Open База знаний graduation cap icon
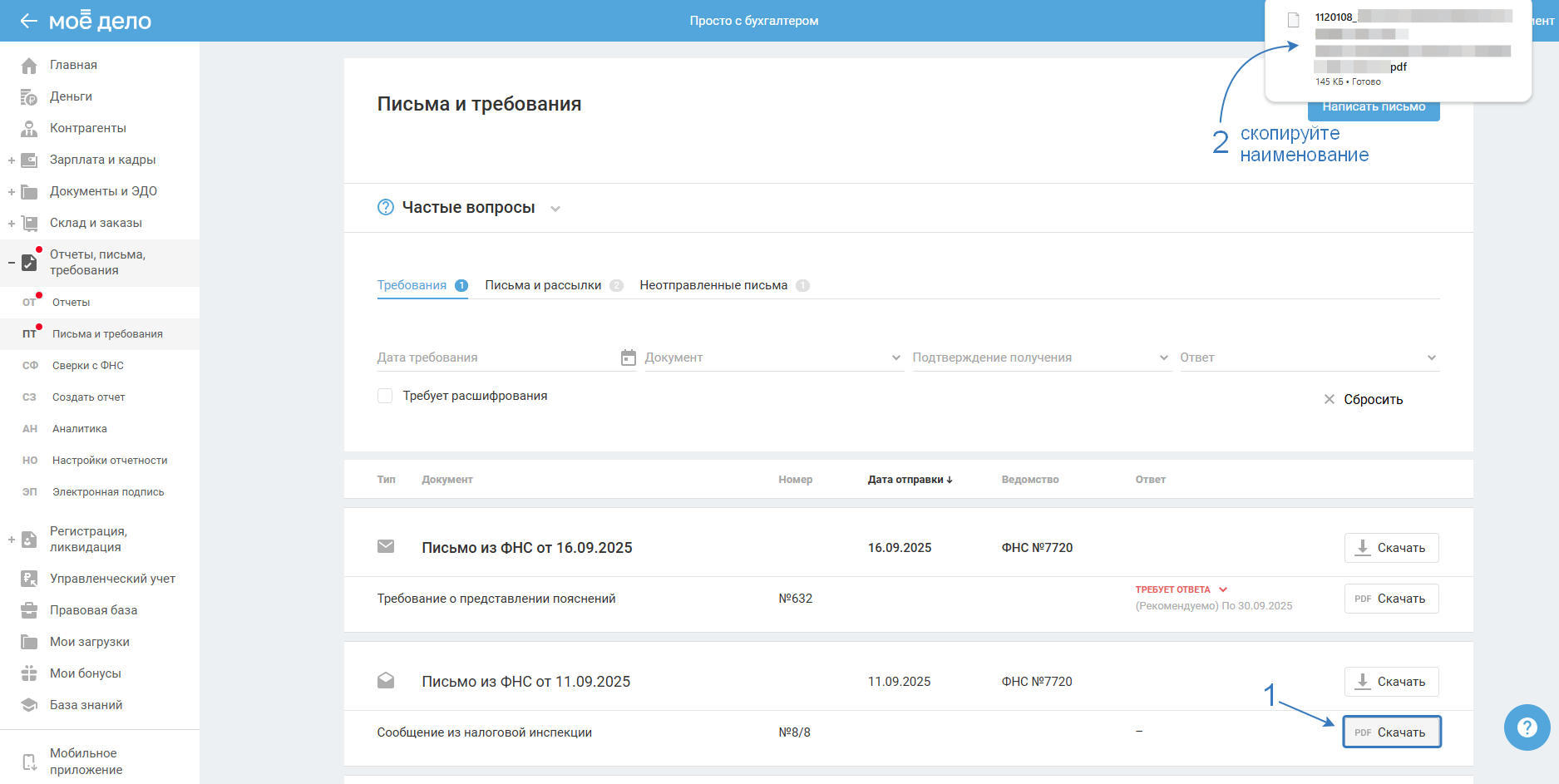Viewport: 1559px width, 784px height. pos(29,705)
